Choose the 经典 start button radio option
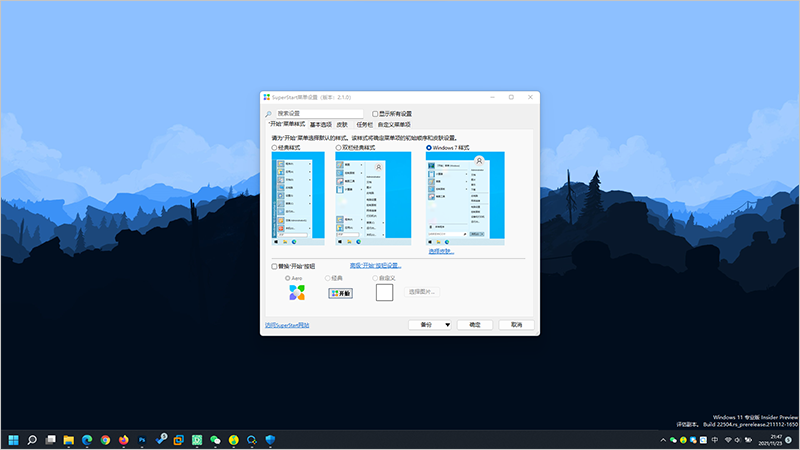This screenshot has width=800, height=450. coord(328,278)
